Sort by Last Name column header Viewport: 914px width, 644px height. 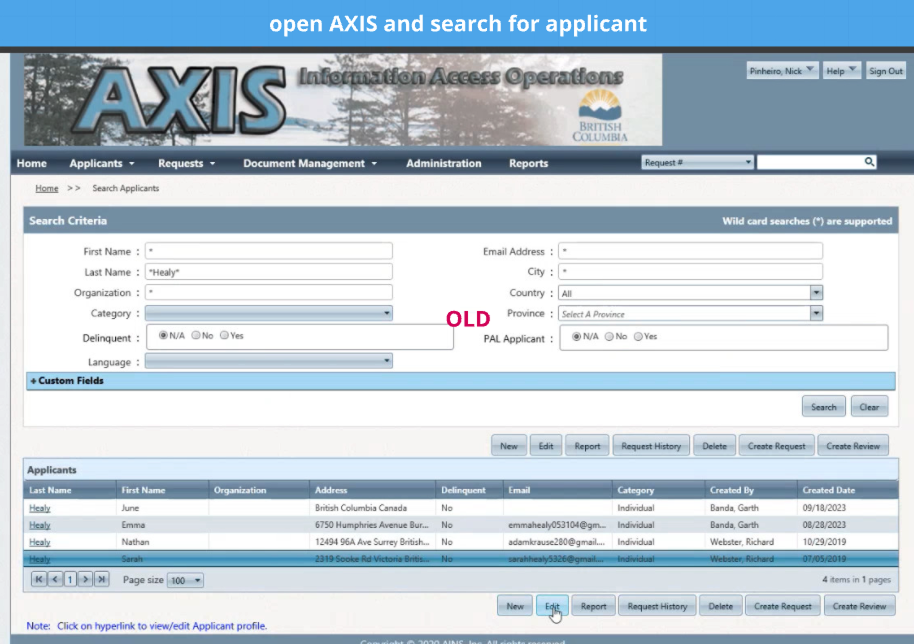[50, 490]
